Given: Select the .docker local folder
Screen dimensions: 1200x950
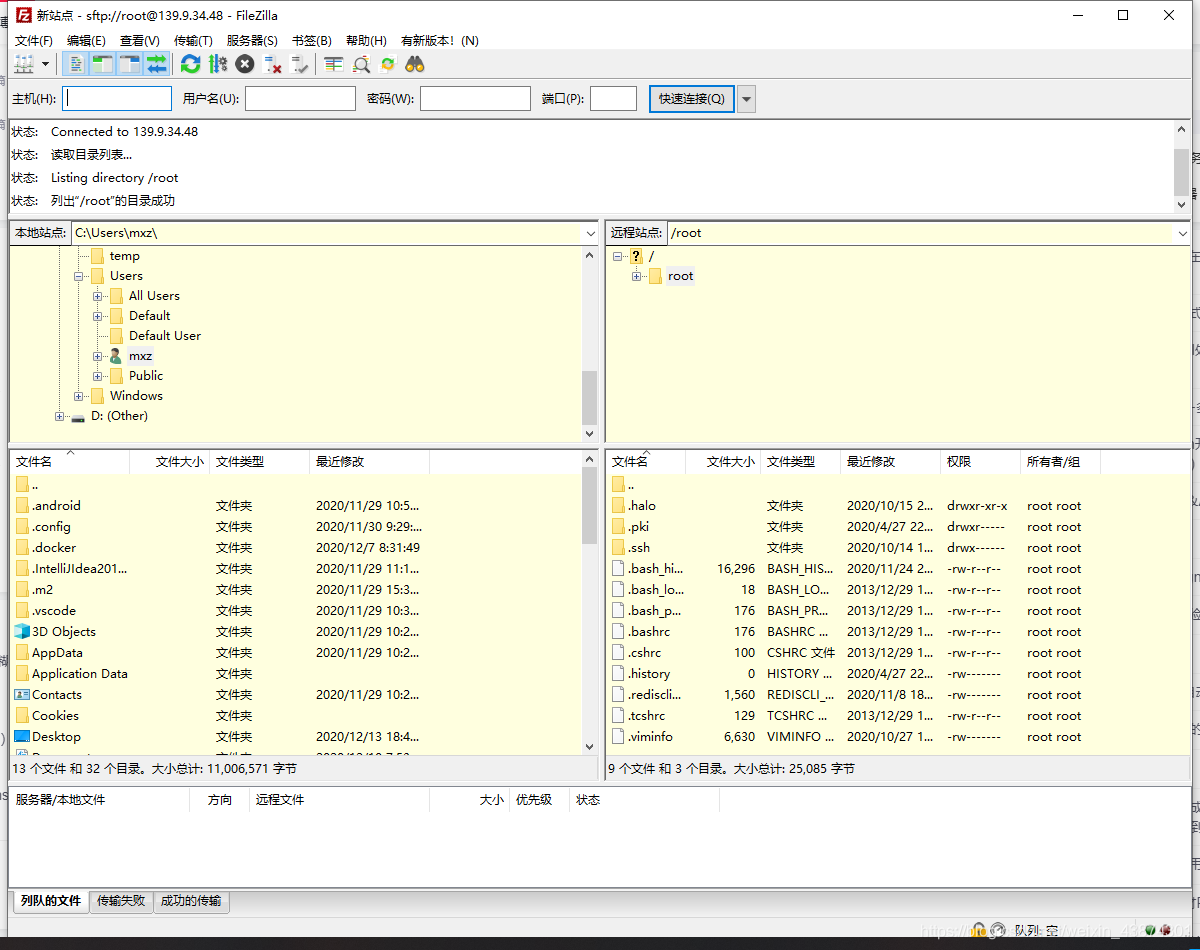Looking at the screenshot, I should click(54, 548).
